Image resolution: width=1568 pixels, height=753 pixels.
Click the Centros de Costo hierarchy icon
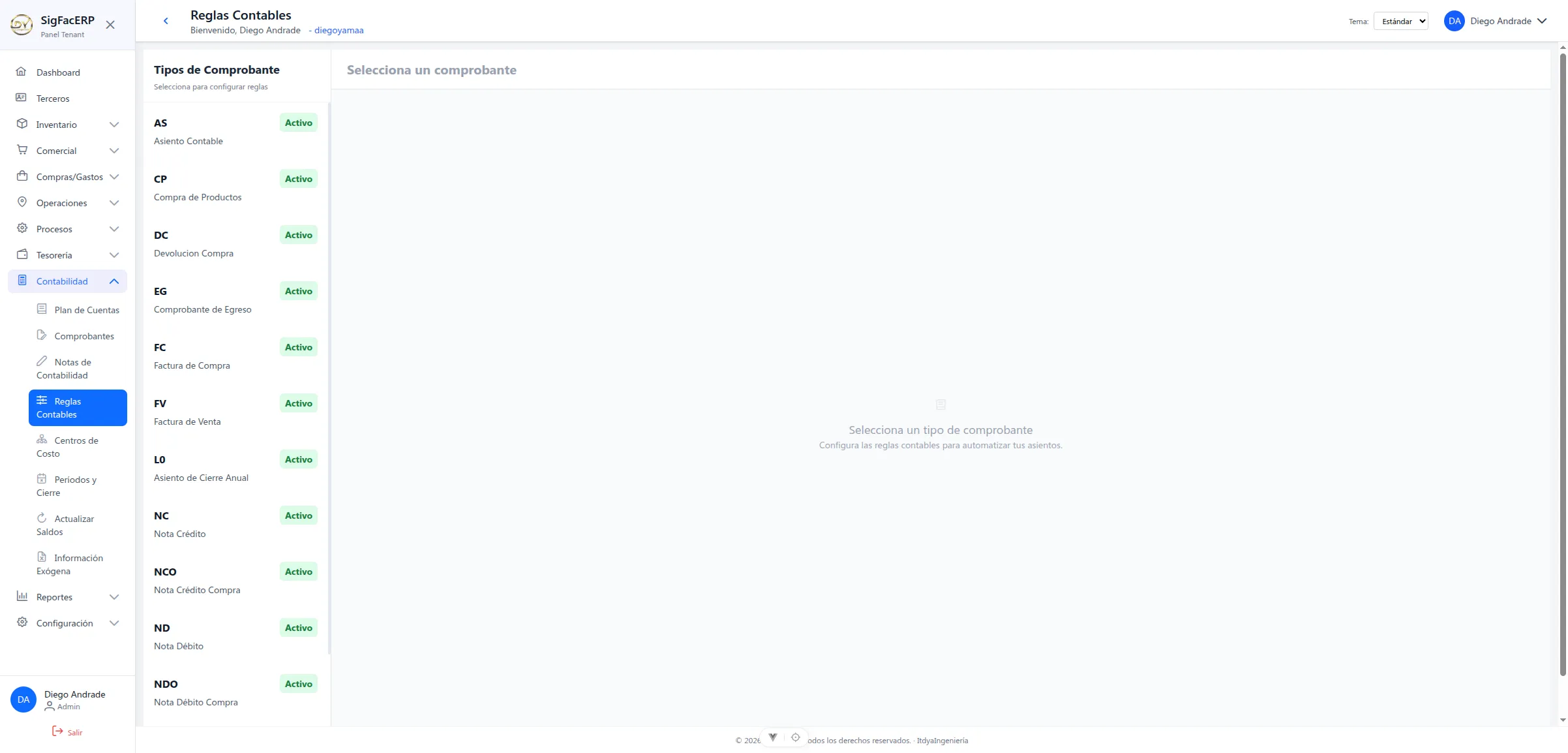coord(42,440)
